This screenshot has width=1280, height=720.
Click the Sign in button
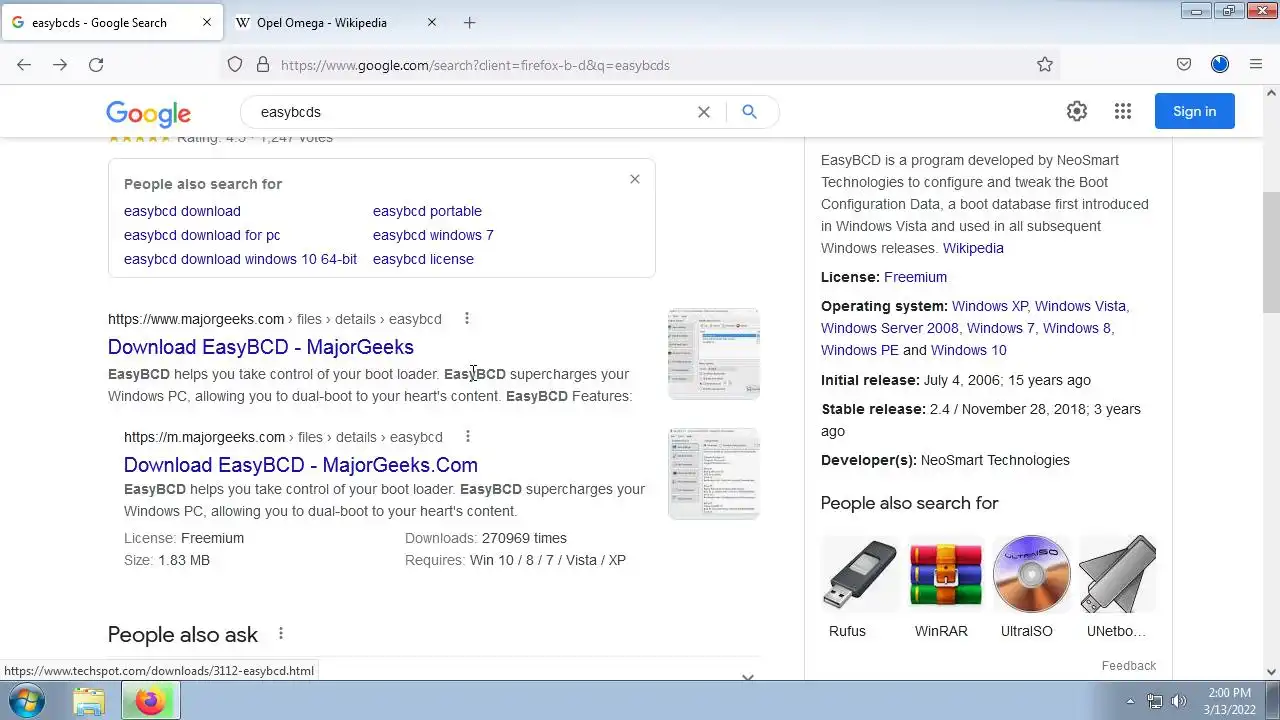tap(1195, 112)
